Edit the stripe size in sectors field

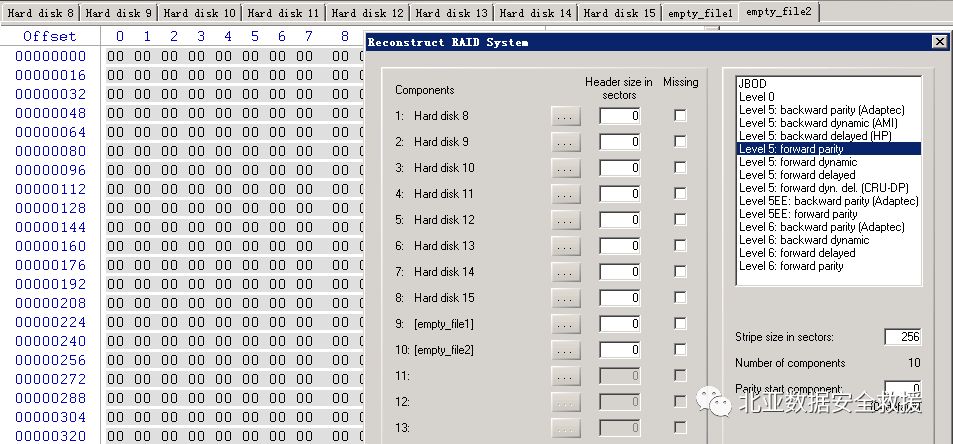coord(903,336)
